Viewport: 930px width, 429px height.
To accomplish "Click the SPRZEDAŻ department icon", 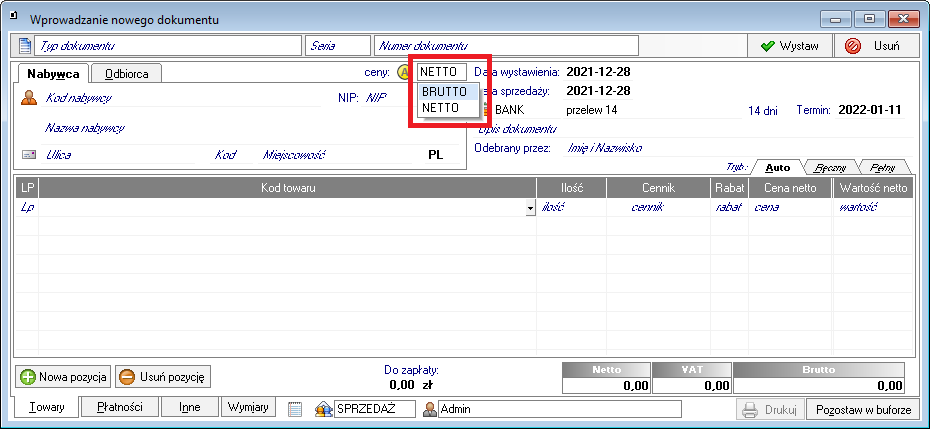I will 324,409.
